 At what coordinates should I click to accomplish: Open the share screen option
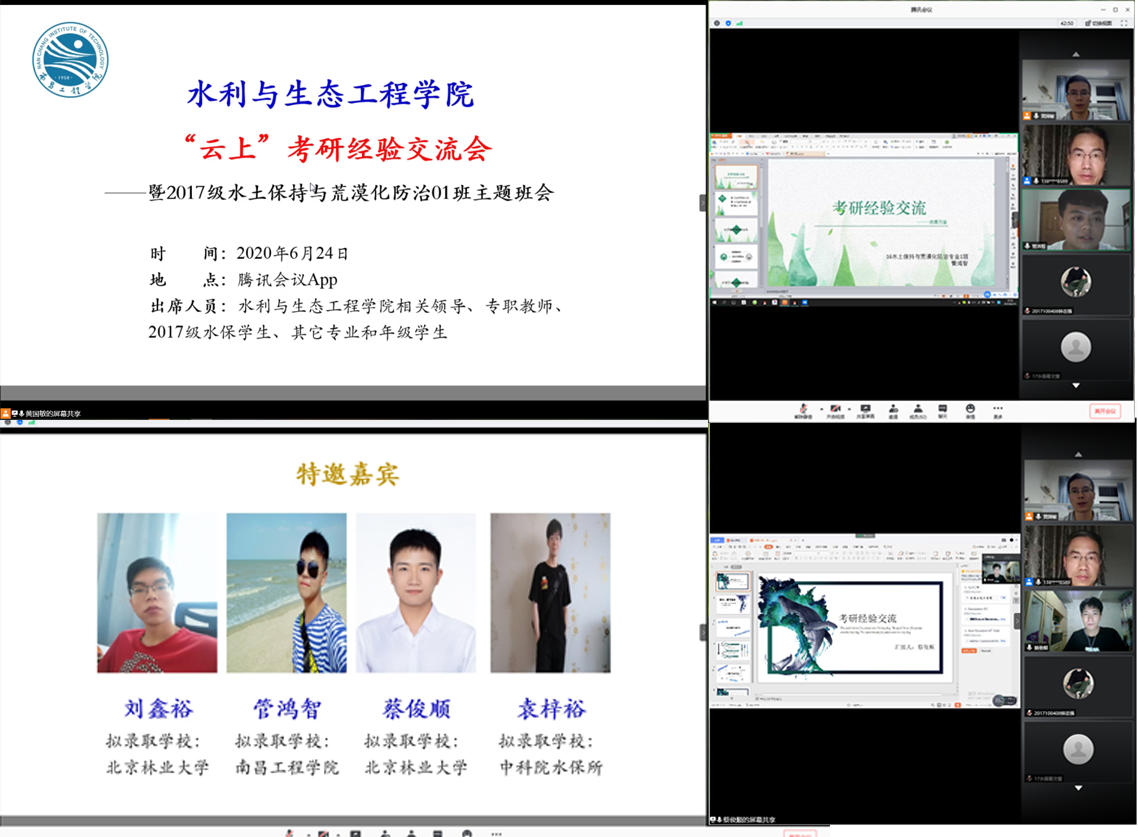coord(864,410)
